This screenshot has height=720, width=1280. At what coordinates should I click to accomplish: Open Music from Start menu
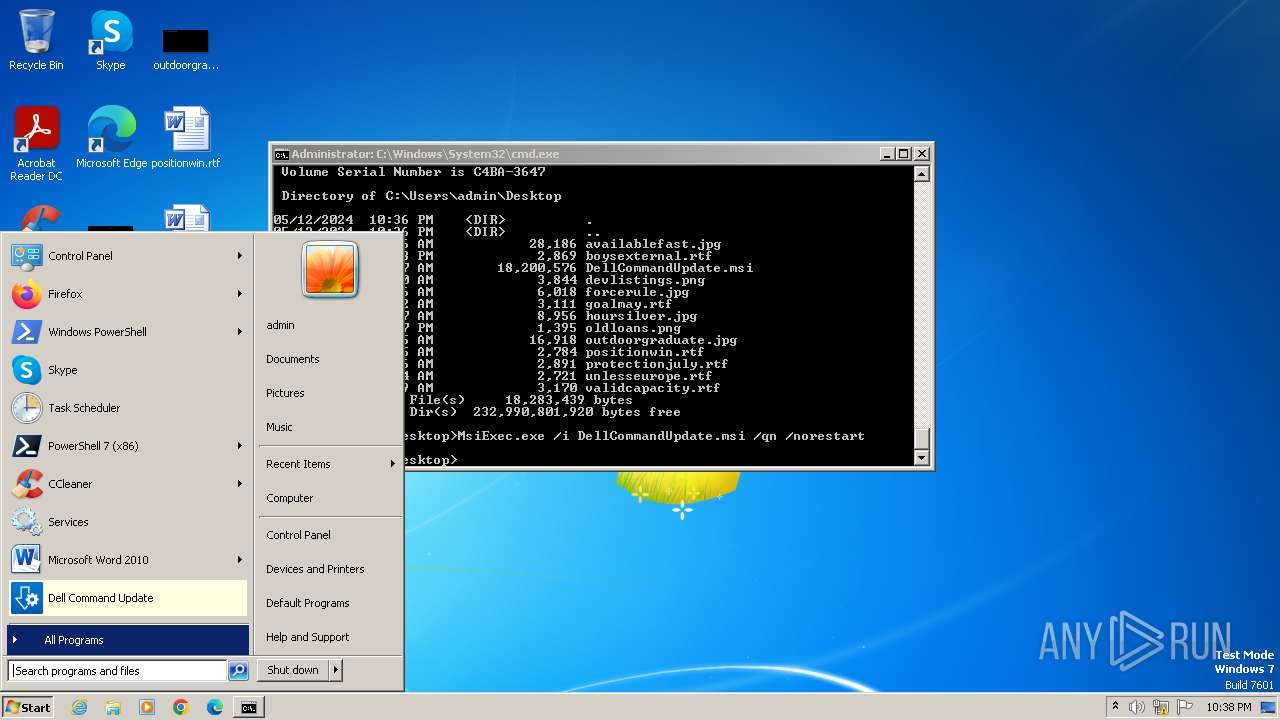279,427
